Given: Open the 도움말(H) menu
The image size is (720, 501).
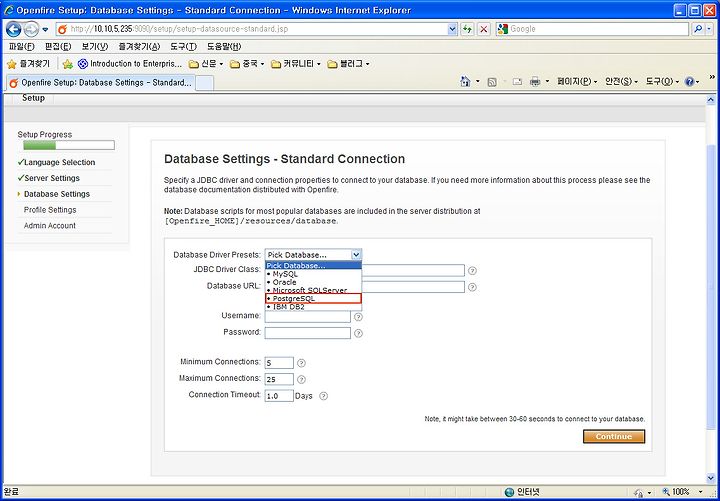Looking at the screenshot, I should (224, 46).
